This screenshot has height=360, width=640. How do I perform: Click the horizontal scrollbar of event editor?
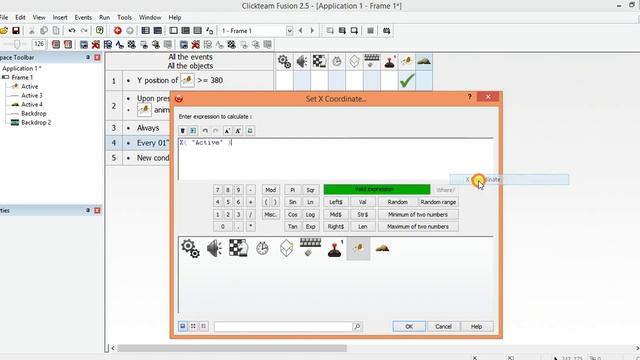[x=231, y=348]
